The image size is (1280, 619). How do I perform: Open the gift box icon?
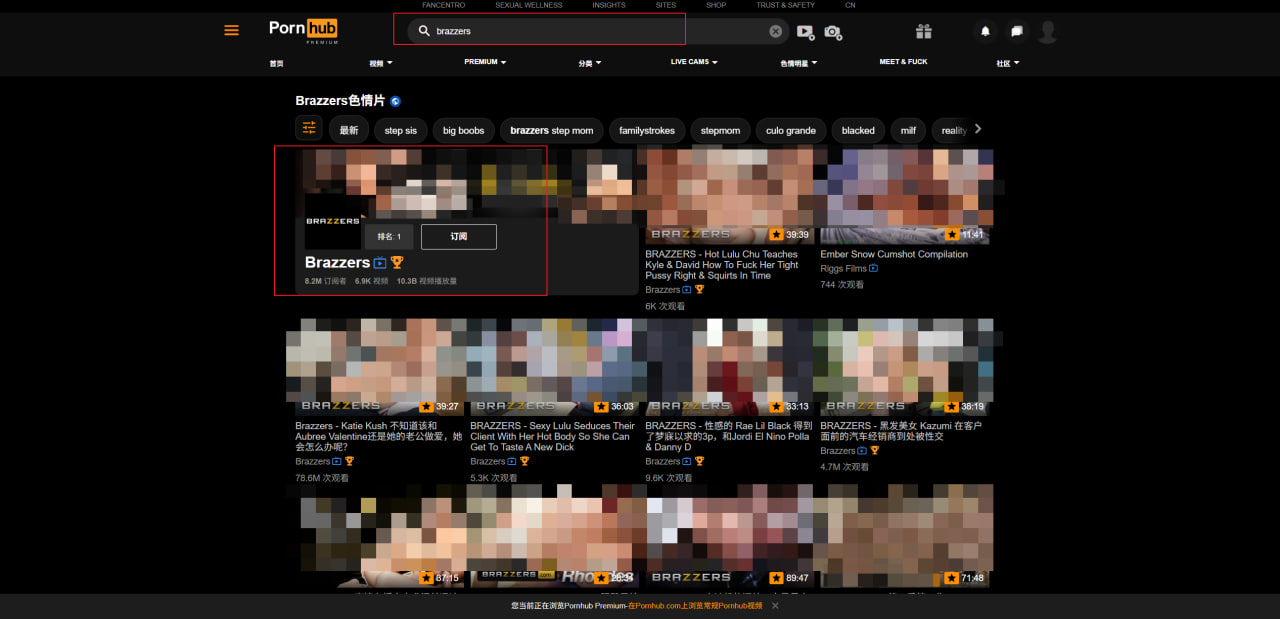(x=923, y=32)
